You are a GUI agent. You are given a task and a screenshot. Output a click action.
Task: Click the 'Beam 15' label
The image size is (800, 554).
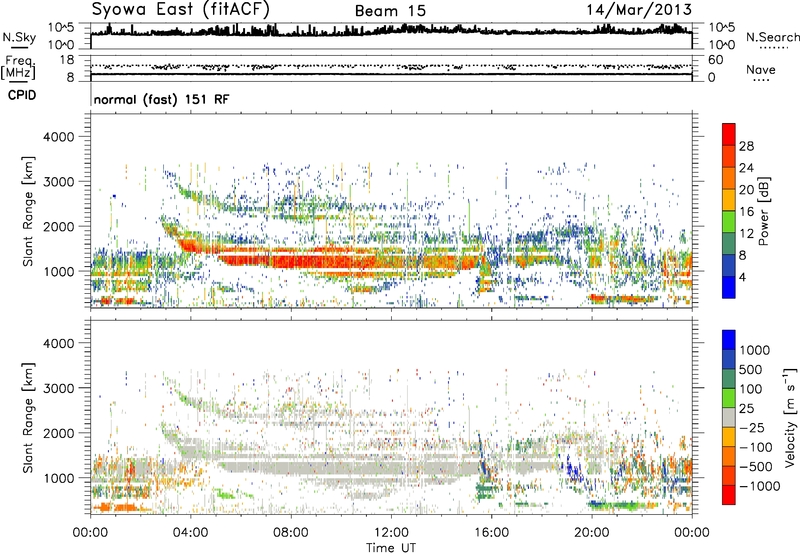(x=390, y=11)
